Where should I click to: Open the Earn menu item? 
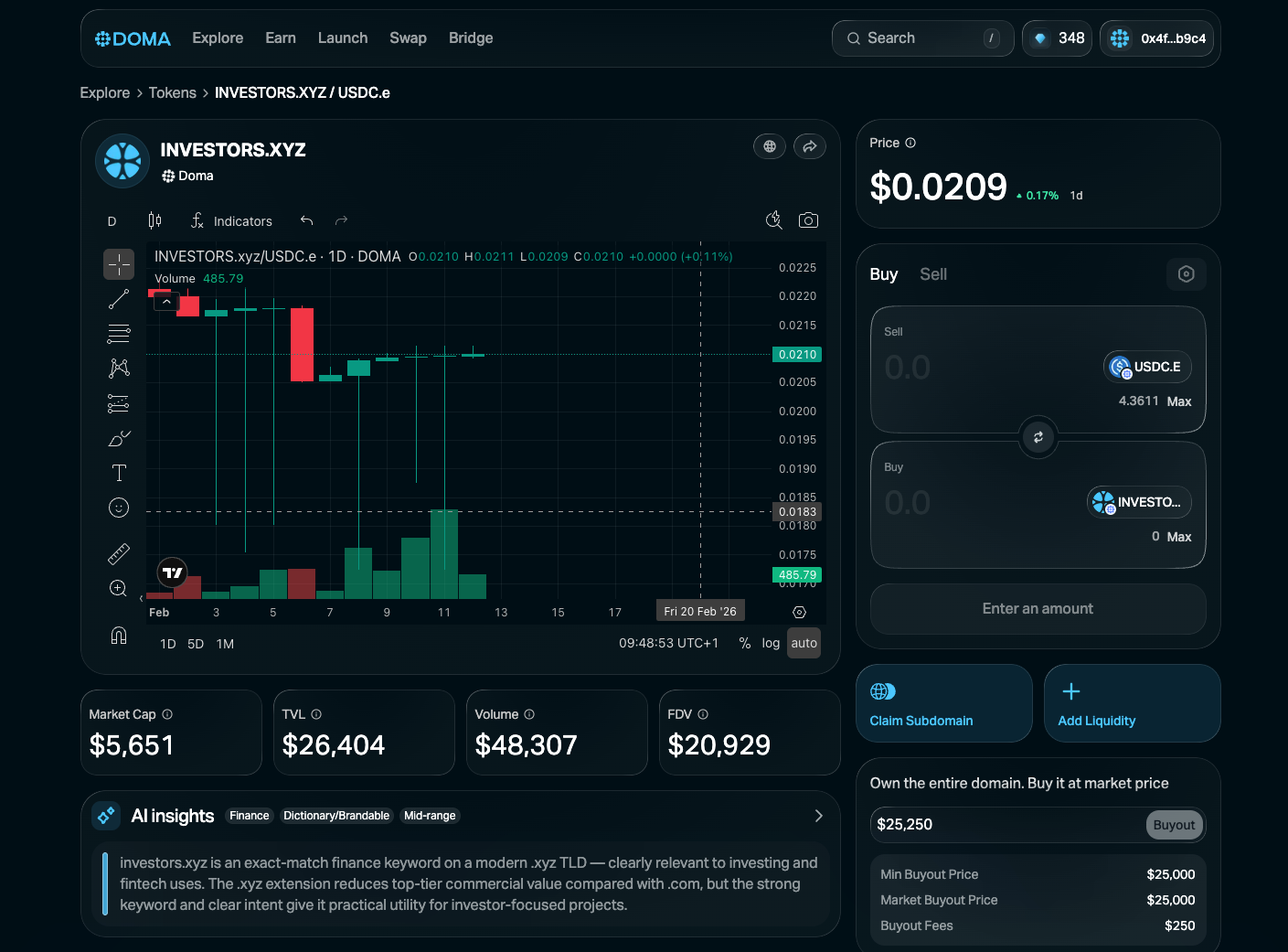point(280,38)
